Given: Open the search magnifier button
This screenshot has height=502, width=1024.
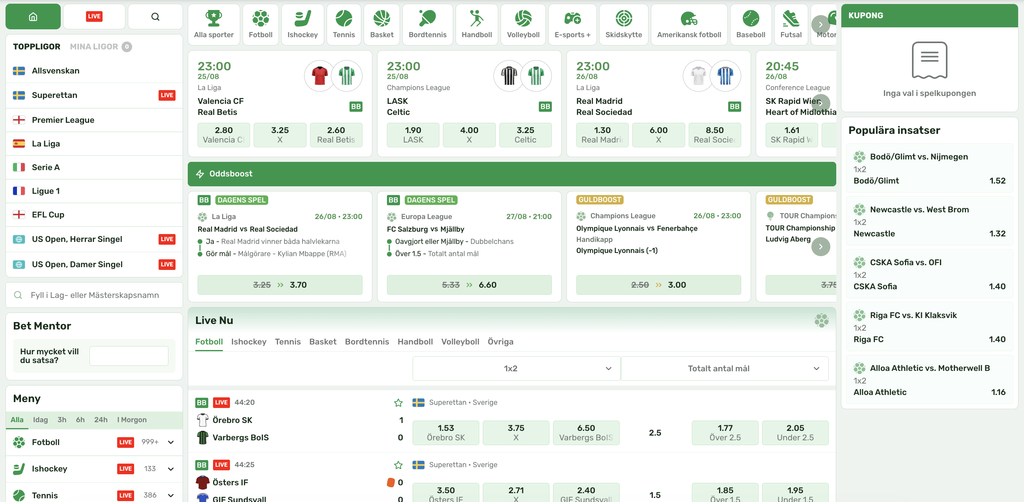Looking at the screenshot, I should (155, 17).
